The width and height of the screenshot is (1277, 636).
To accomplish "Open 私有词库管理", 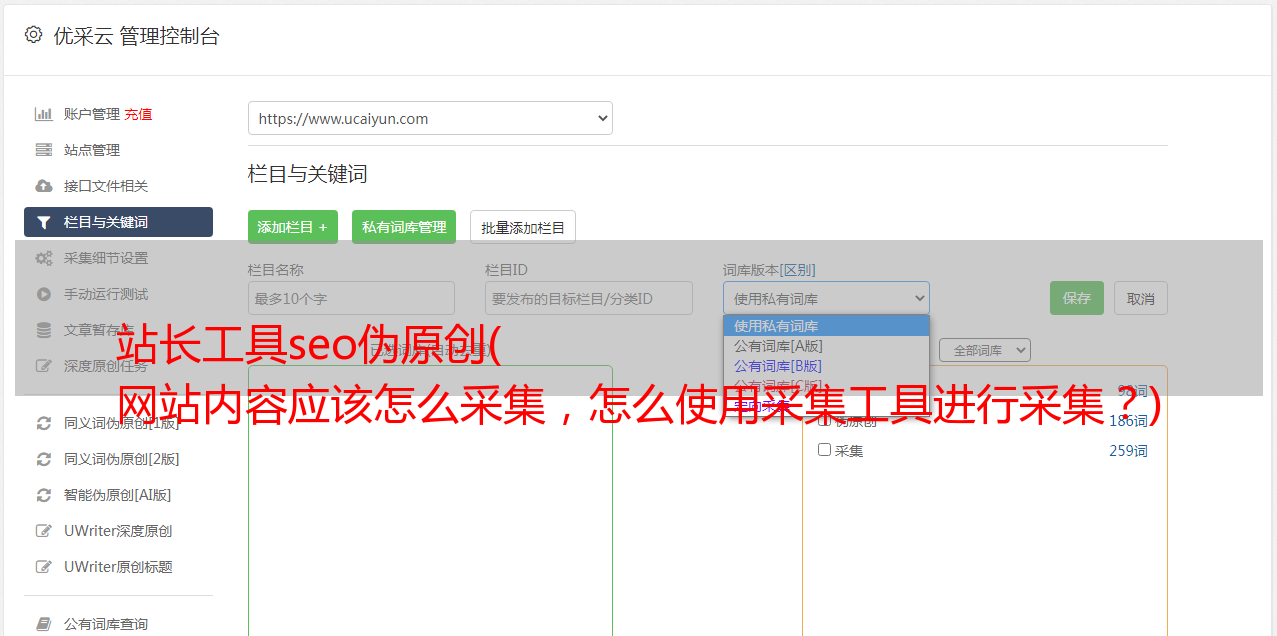I will [404, 227].
